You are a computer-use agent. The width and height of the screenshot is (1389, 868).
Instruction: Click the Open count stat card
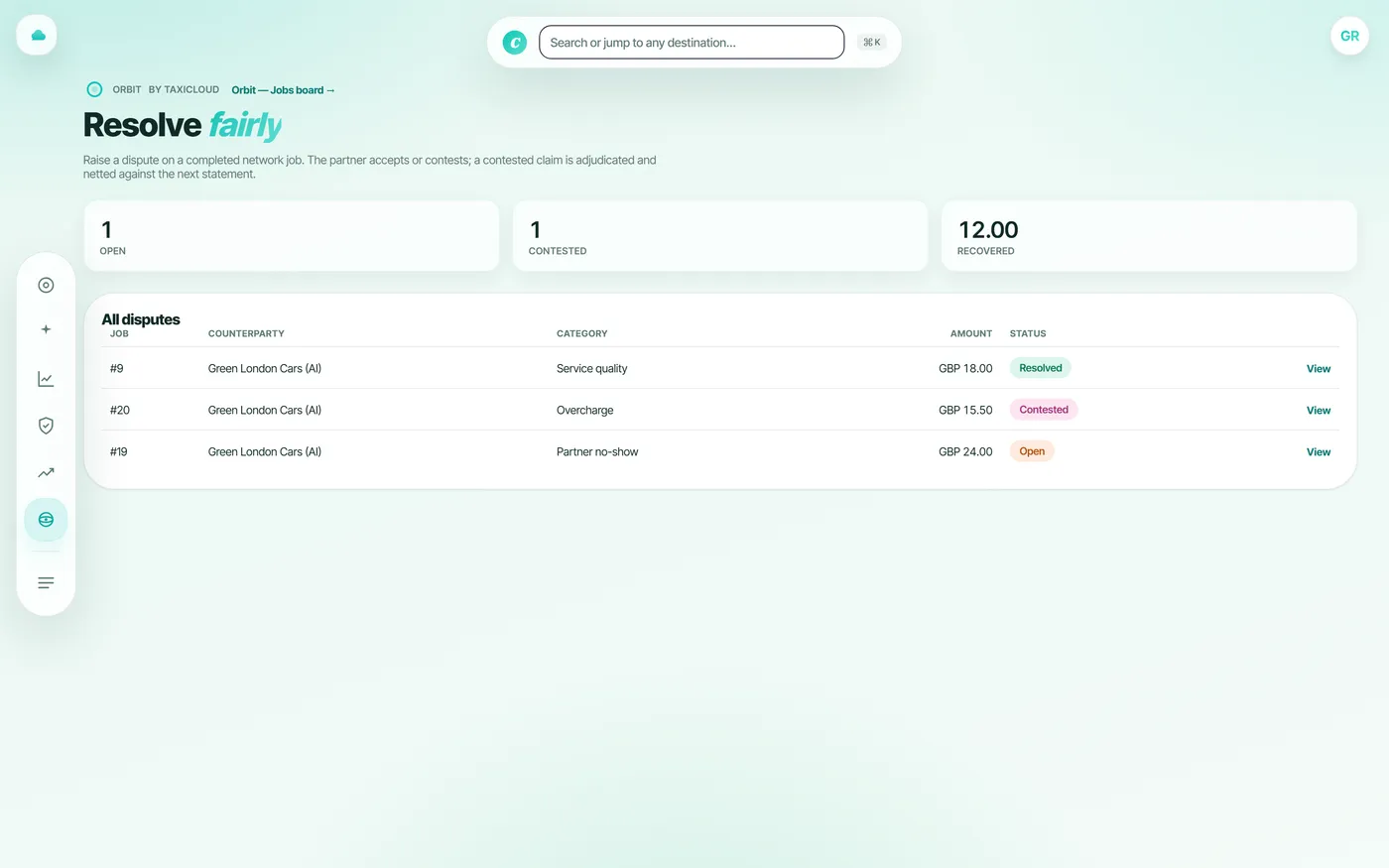point(292,236)
